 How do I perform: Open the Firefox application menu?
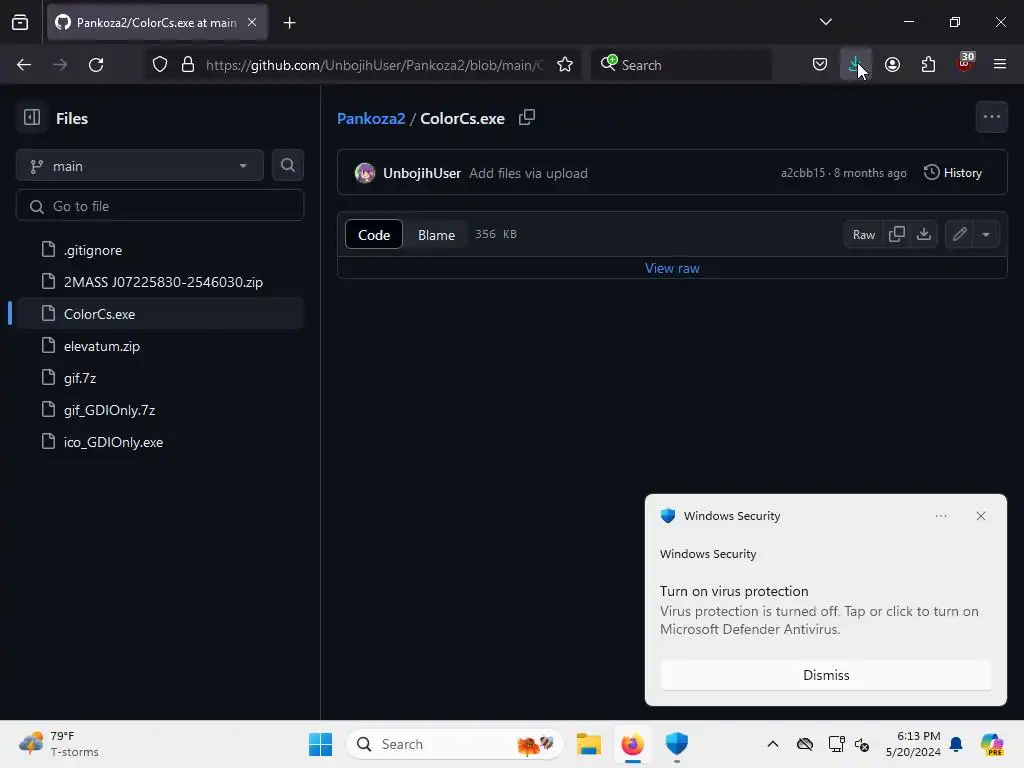click(999, 65)
